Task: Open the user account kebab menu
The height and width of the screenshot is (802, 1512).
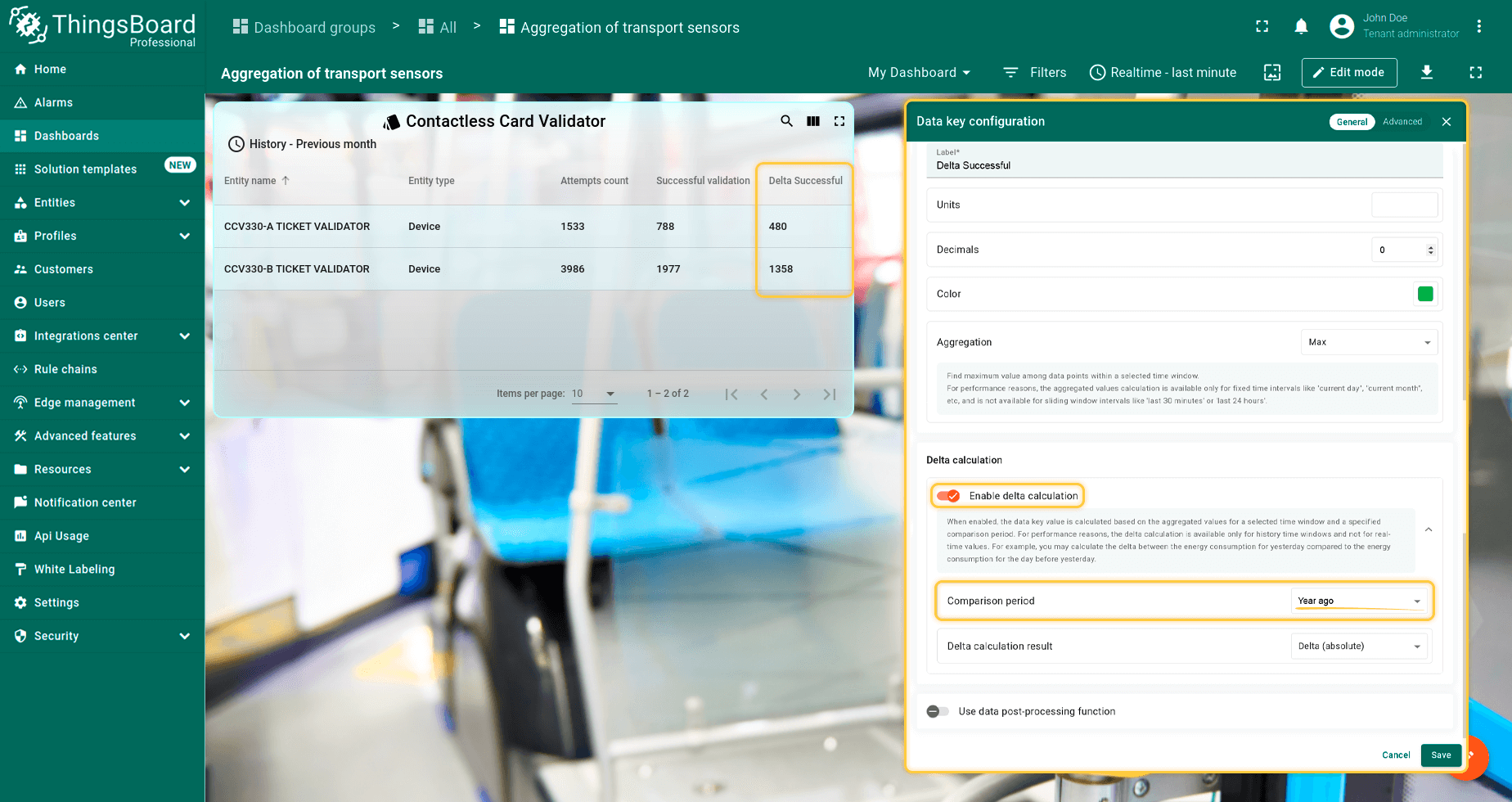Action: pos(1478,26)
